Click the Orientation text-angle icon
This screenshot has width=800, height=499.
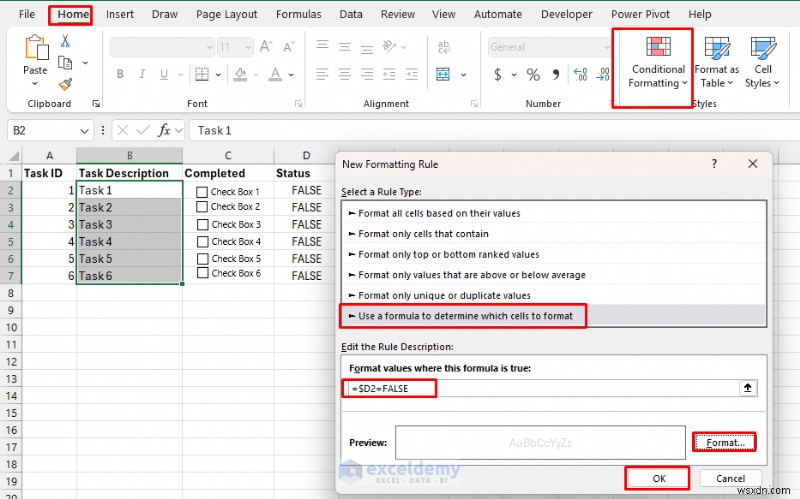coord(389,46)
